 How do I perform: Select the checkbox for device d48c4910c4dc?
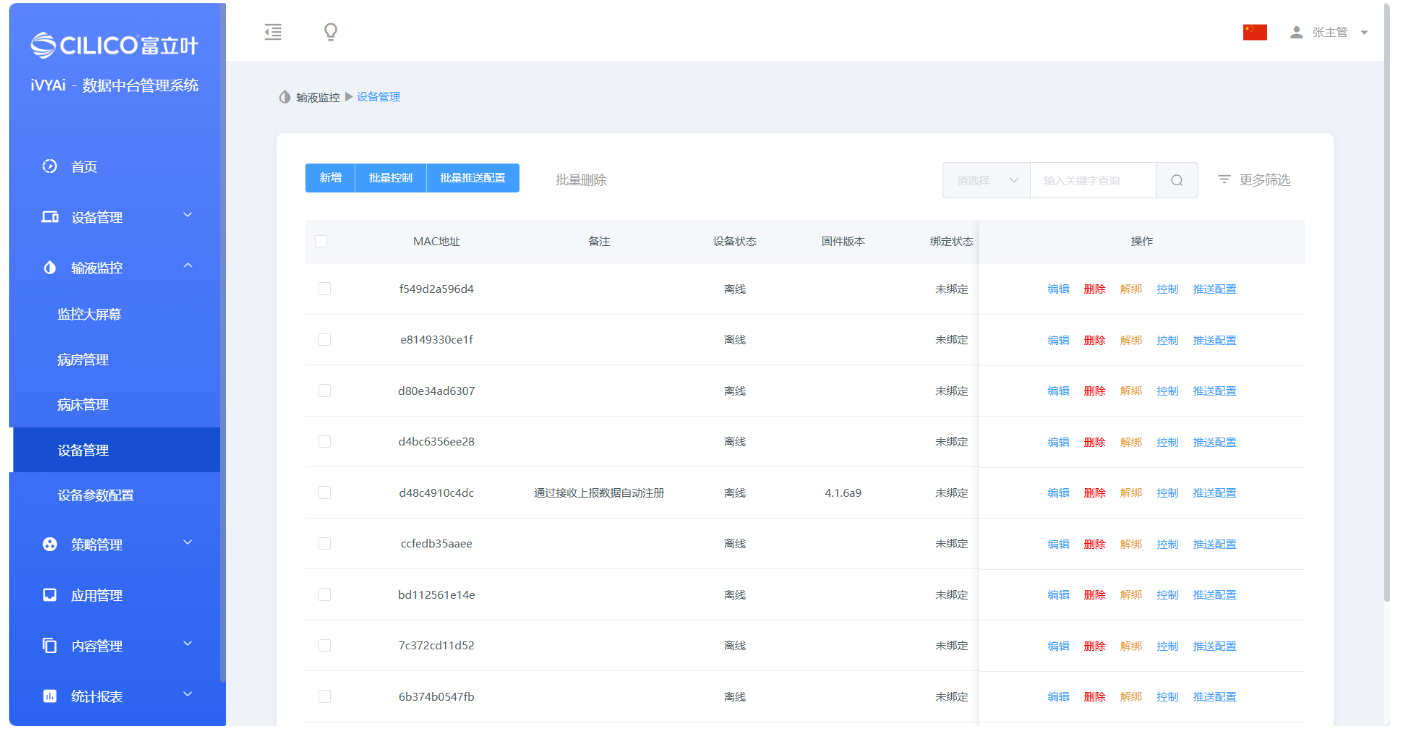tap(324, 492)
